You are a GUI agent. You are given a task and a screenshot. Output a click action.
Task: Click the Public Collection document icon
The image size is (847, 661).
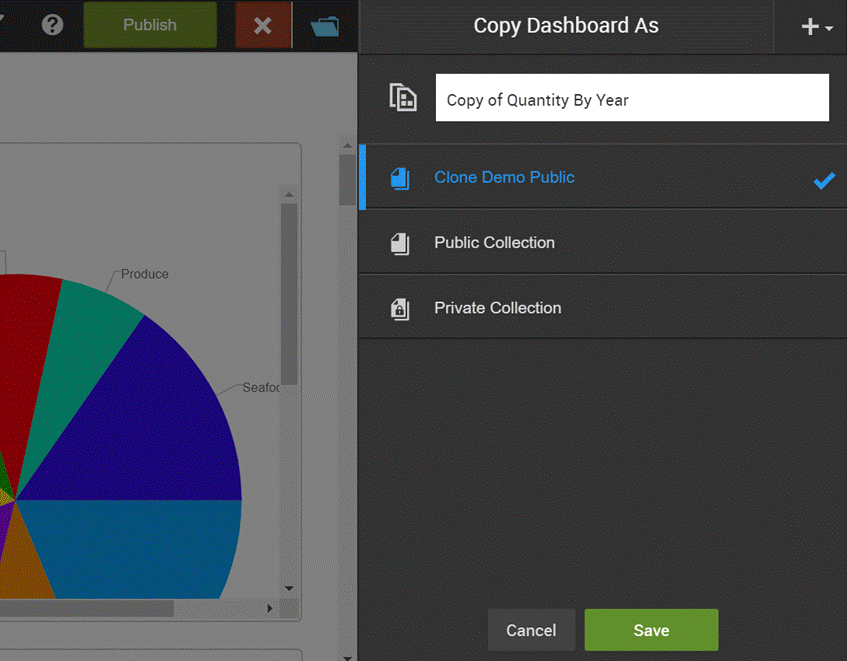[x=400, y=243]
